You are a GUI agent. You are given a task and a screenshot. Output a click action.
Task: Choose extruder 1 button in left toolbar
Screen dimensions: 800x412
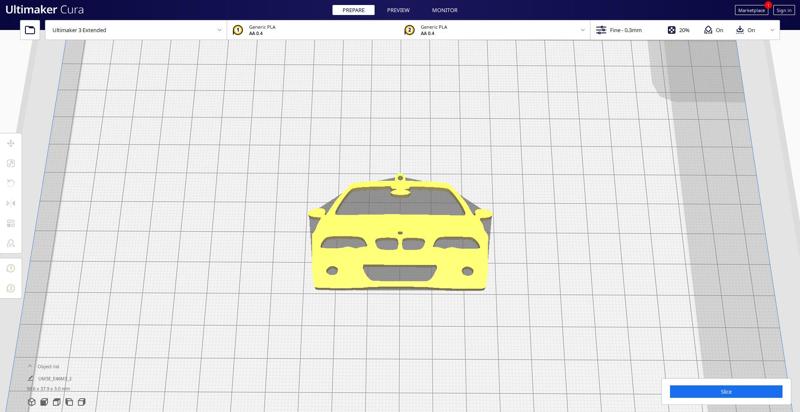click(x=11, y=268)
